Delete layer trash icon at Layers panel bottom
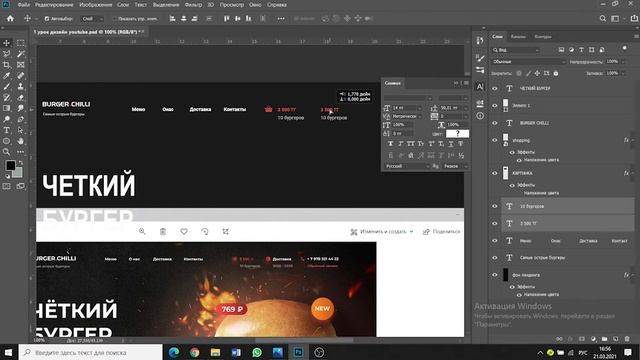The image size is (640, 360). pyautogui.click(x=627, y=339)
